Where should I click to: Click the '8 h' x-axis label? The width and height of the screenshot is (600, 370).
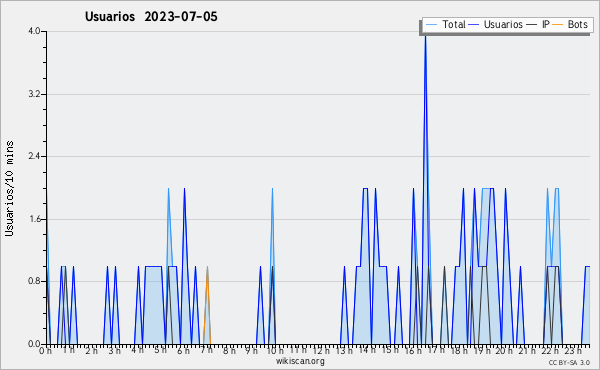click(x=229, y=350)
